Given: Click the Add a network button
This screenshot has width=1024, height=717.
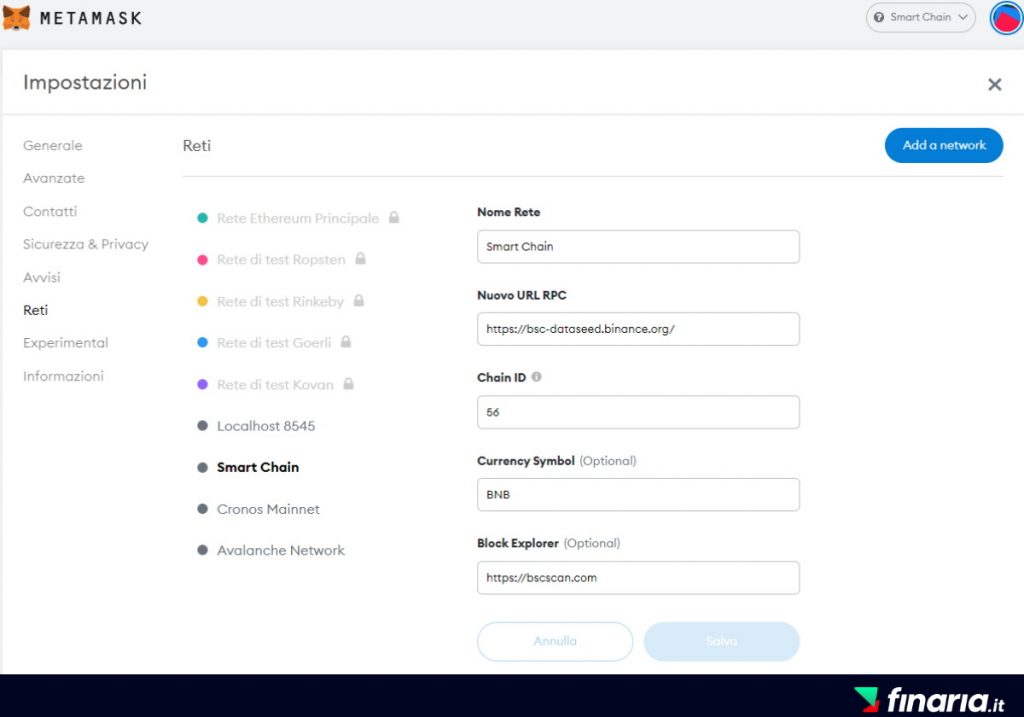Looking at the screenshot, I should click(944, 146).
